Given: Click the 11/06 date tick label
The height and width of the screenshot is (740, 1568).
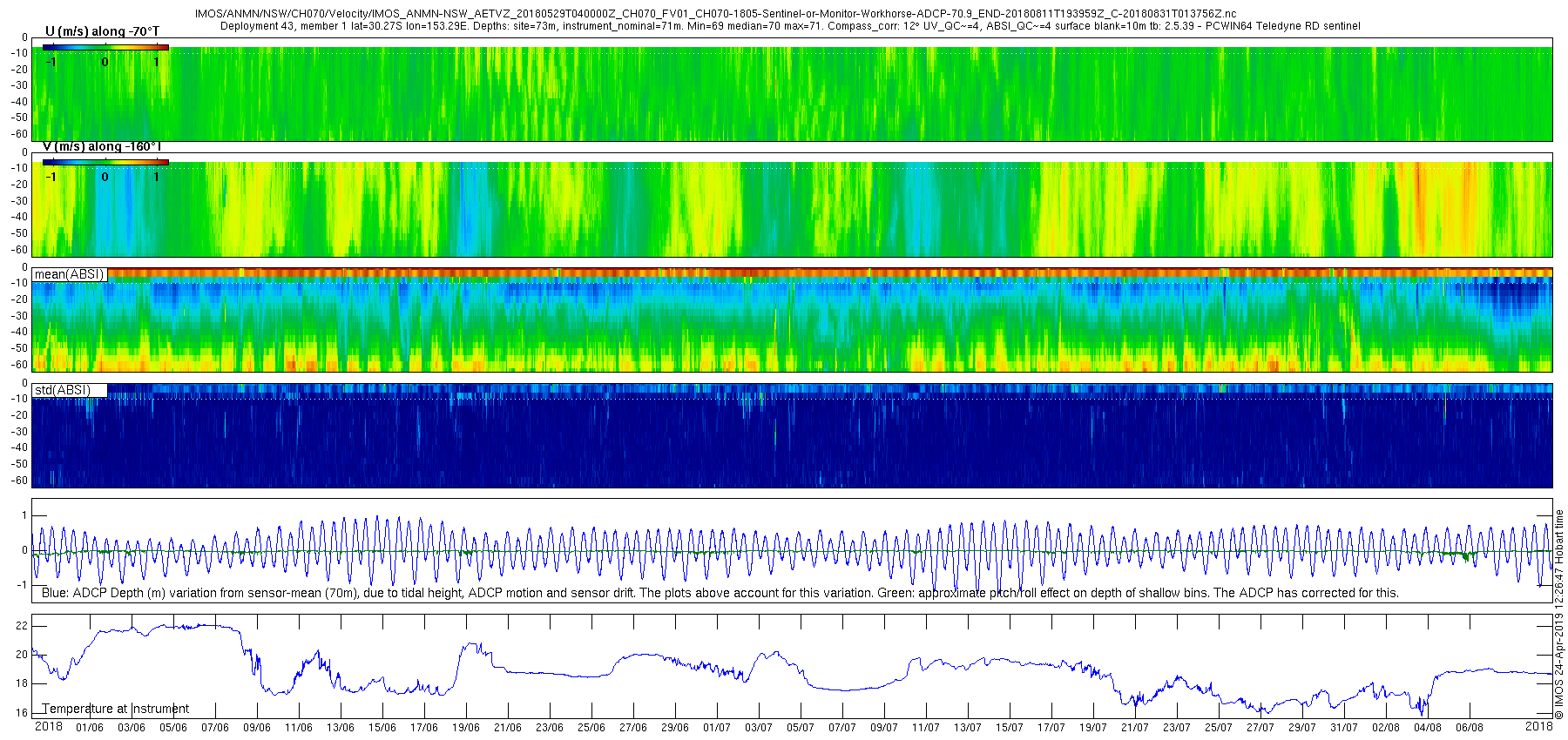Looking at the screenshot, I should pos(299,728).
